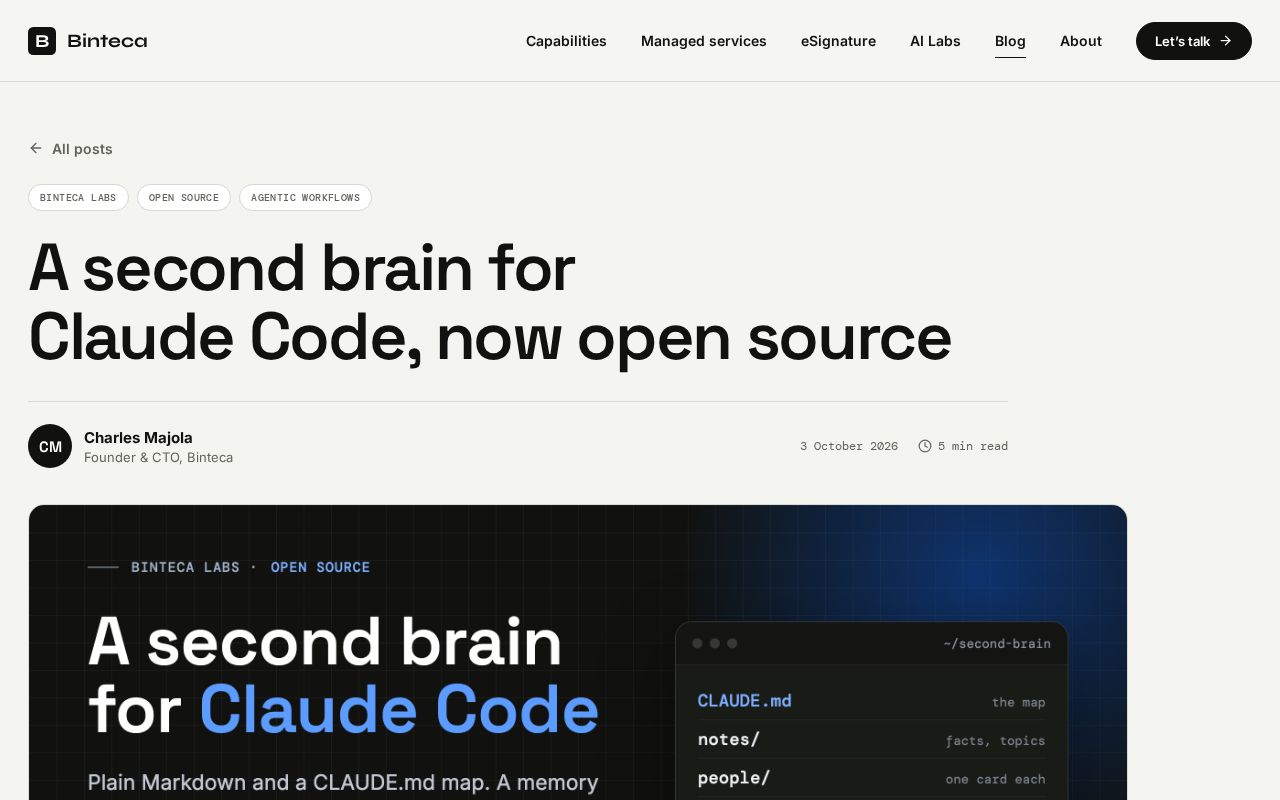Click the people/ folder row

click(x=871, y=778)
